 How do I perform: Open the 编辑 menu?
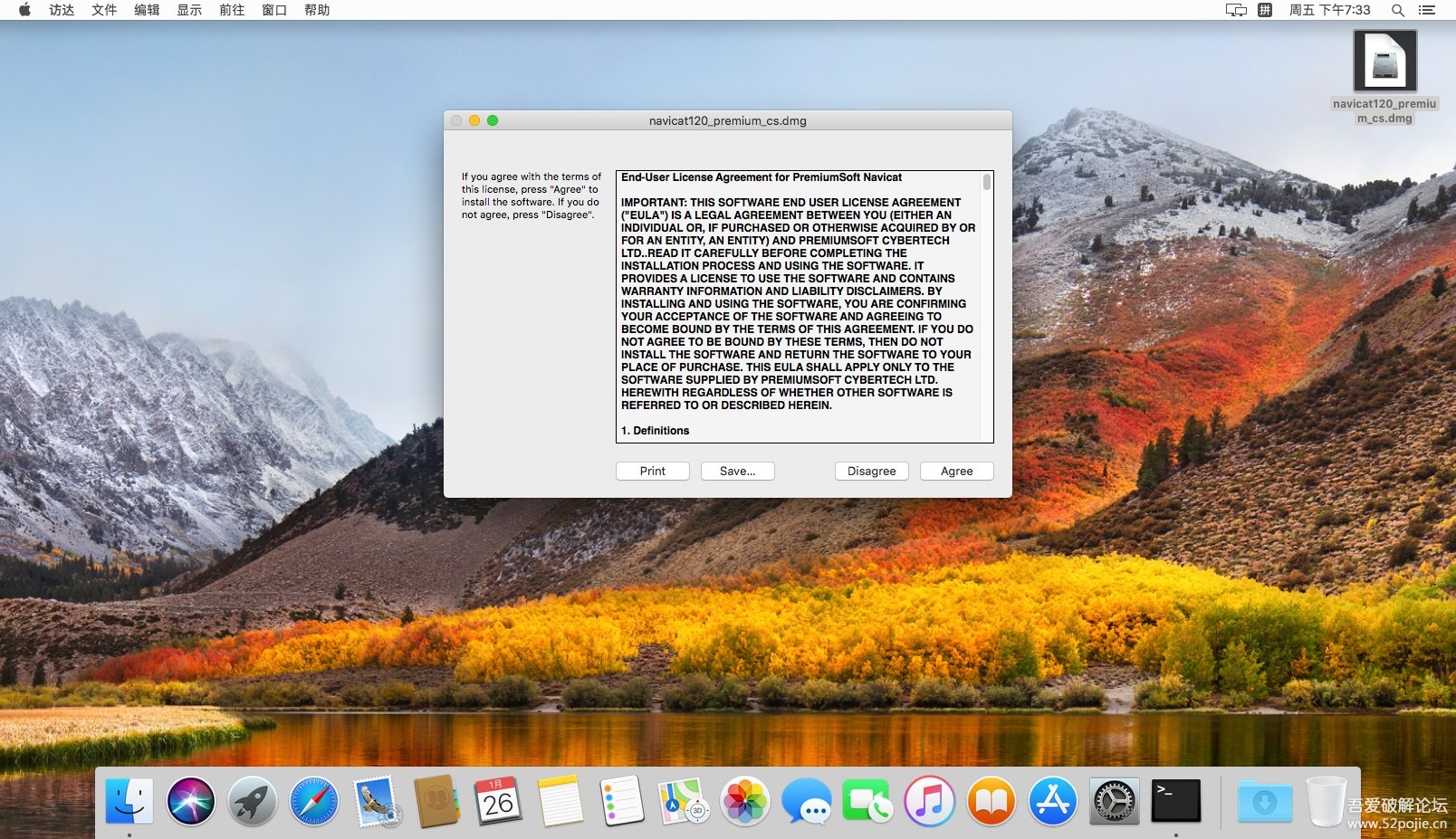pyautogui.click(x=147, y=10)
